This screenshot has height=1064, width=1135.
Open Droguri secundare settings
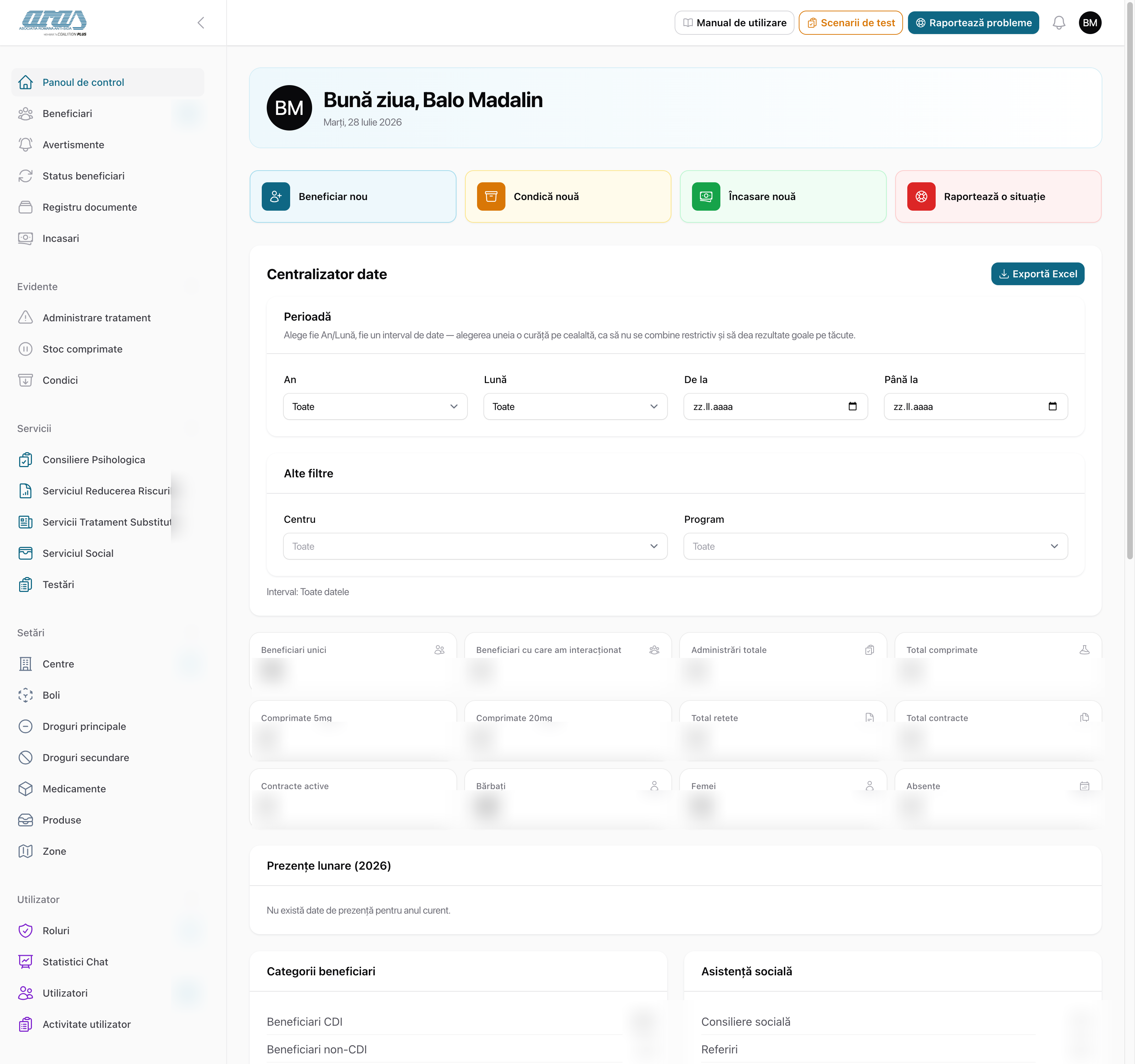pos(107,758)
